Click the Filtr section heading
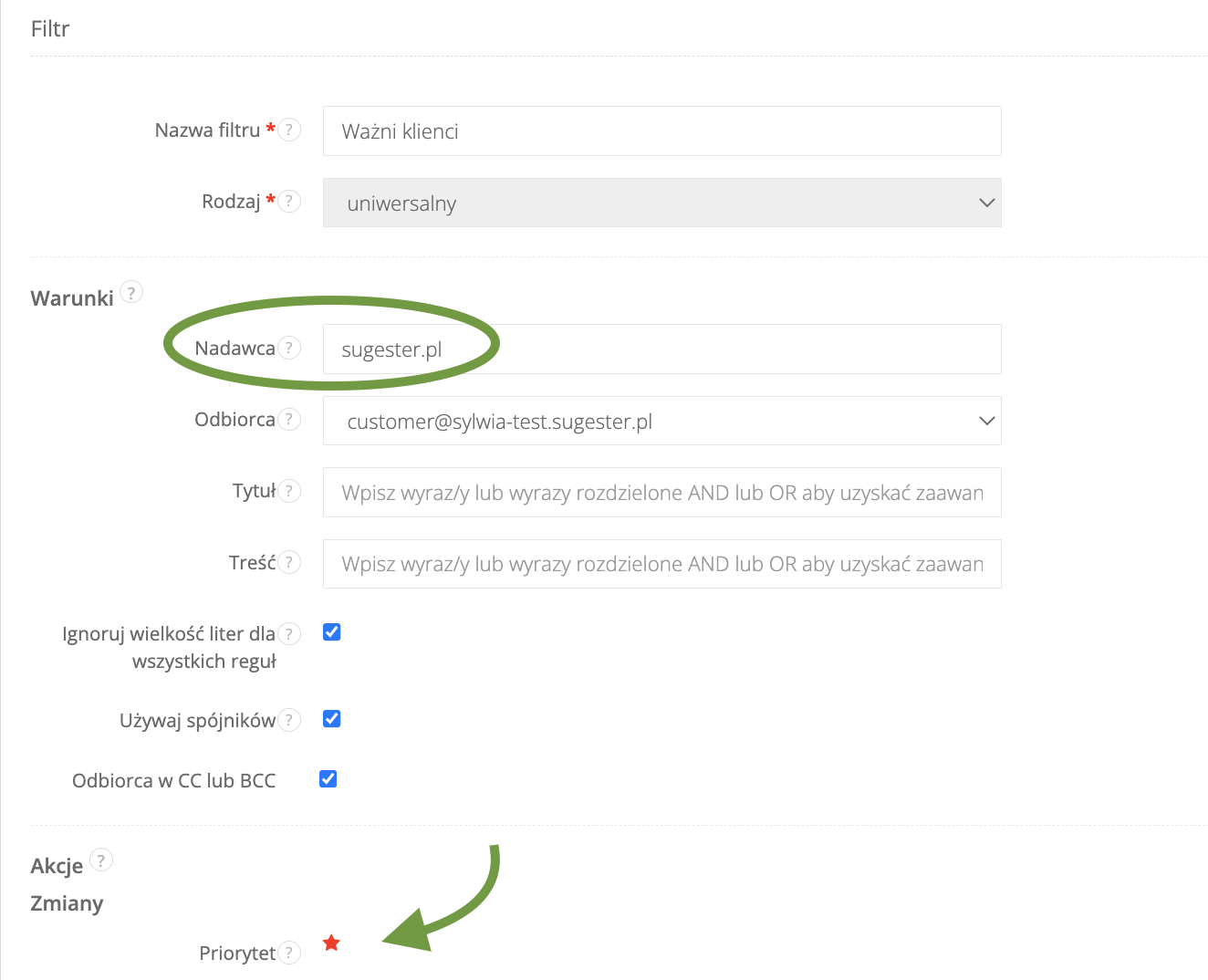Image resolution: width=1208 pixels, height=980 pixels. 50,28
